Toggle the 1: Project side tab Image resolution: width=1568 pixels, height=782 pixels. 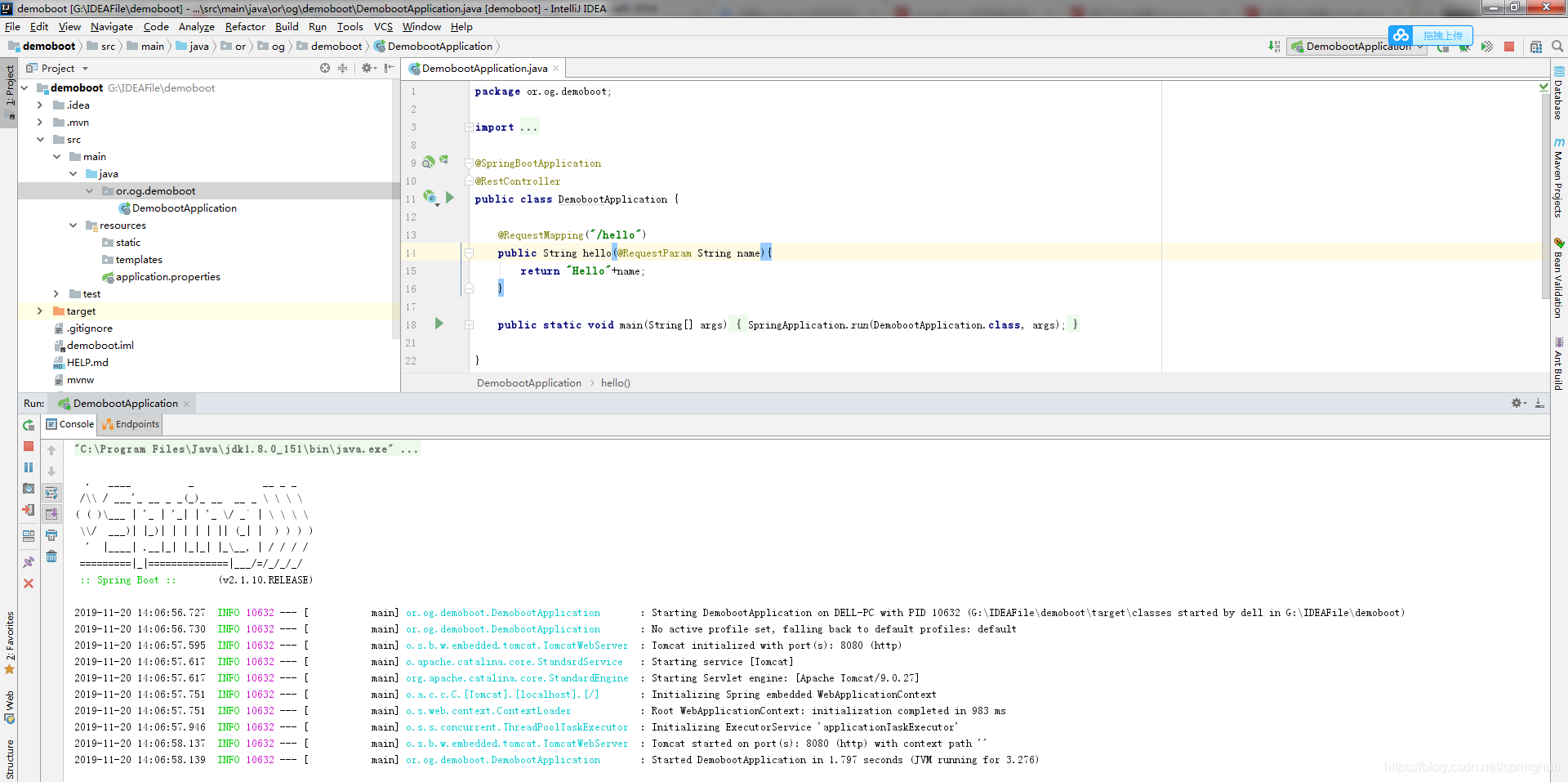[x=9, y=92]
